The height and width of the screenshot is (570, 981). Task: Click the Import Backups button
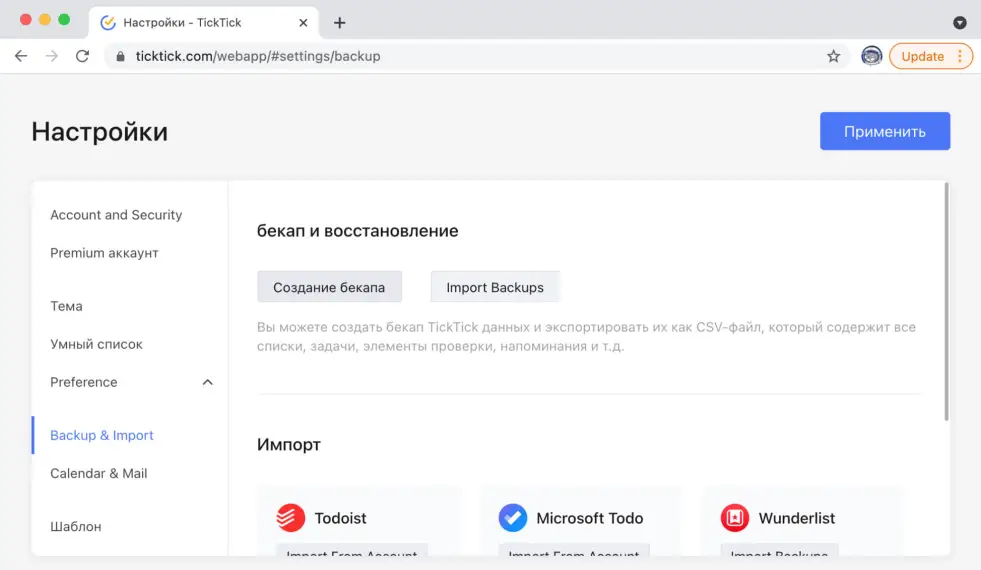point(495,287)
